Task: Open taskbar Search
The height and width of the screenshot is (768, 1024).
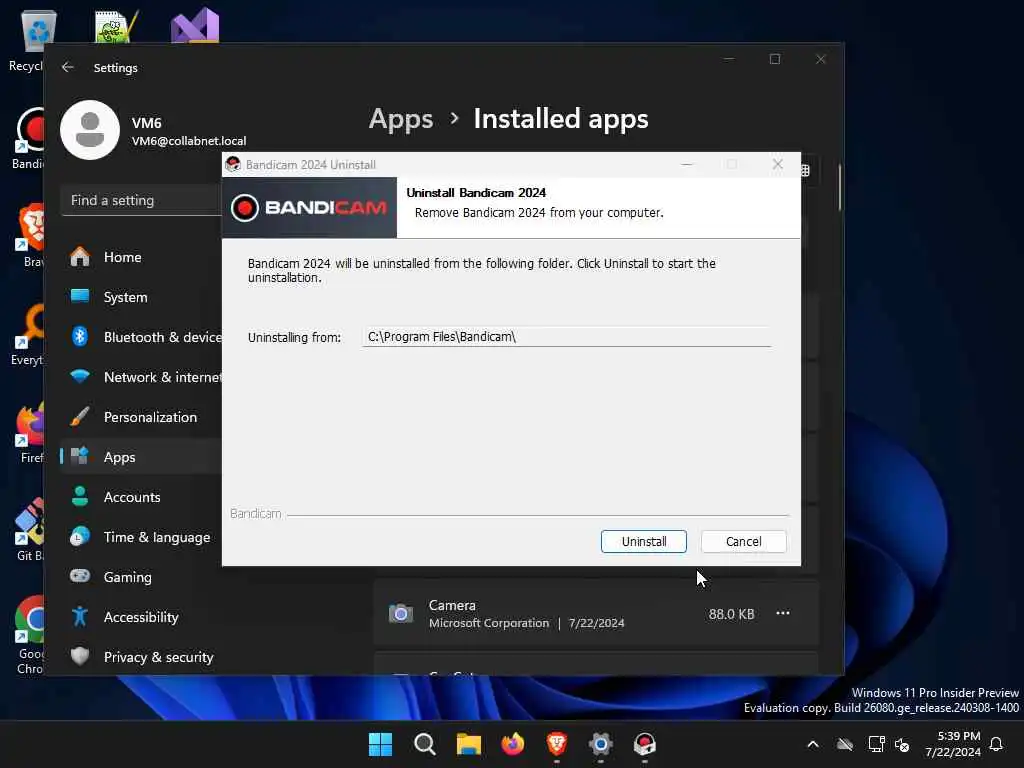Action: (424, 744)
